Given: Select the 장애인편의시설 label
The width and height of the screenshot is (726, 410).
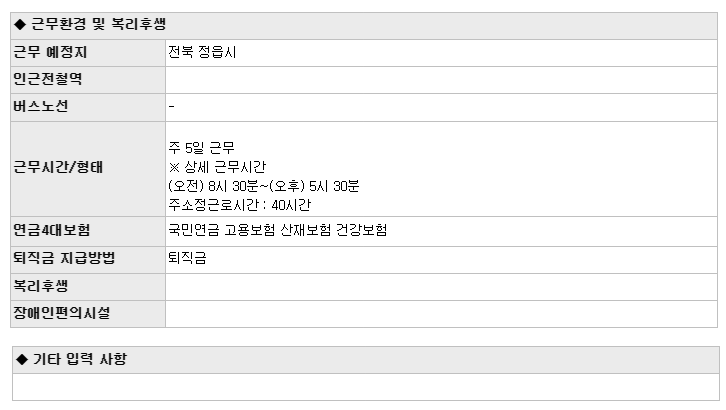Looking at the screenshot, I should pos(62,313).
